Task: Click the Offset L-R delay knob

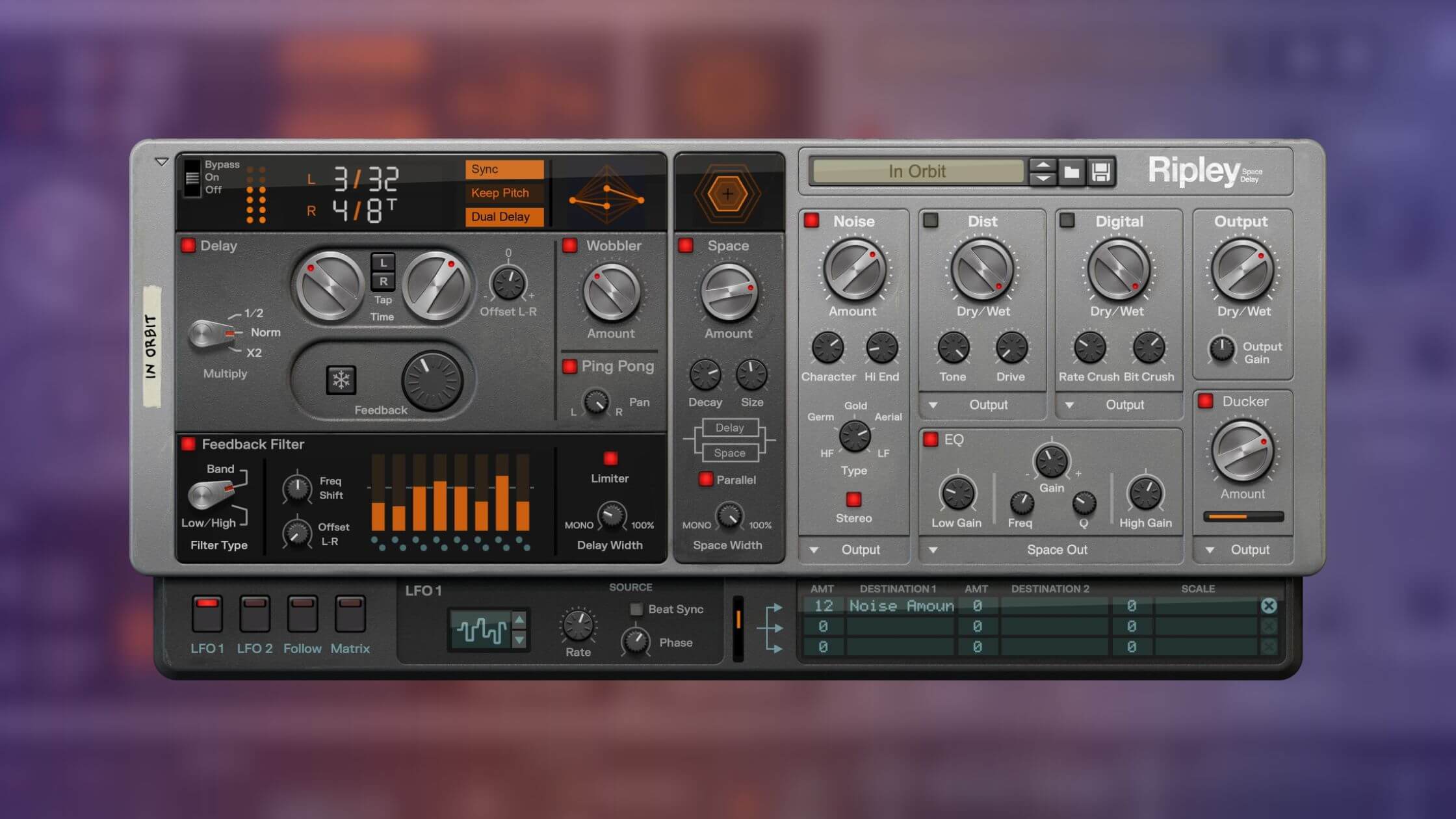Action: (x=508, y=283)
